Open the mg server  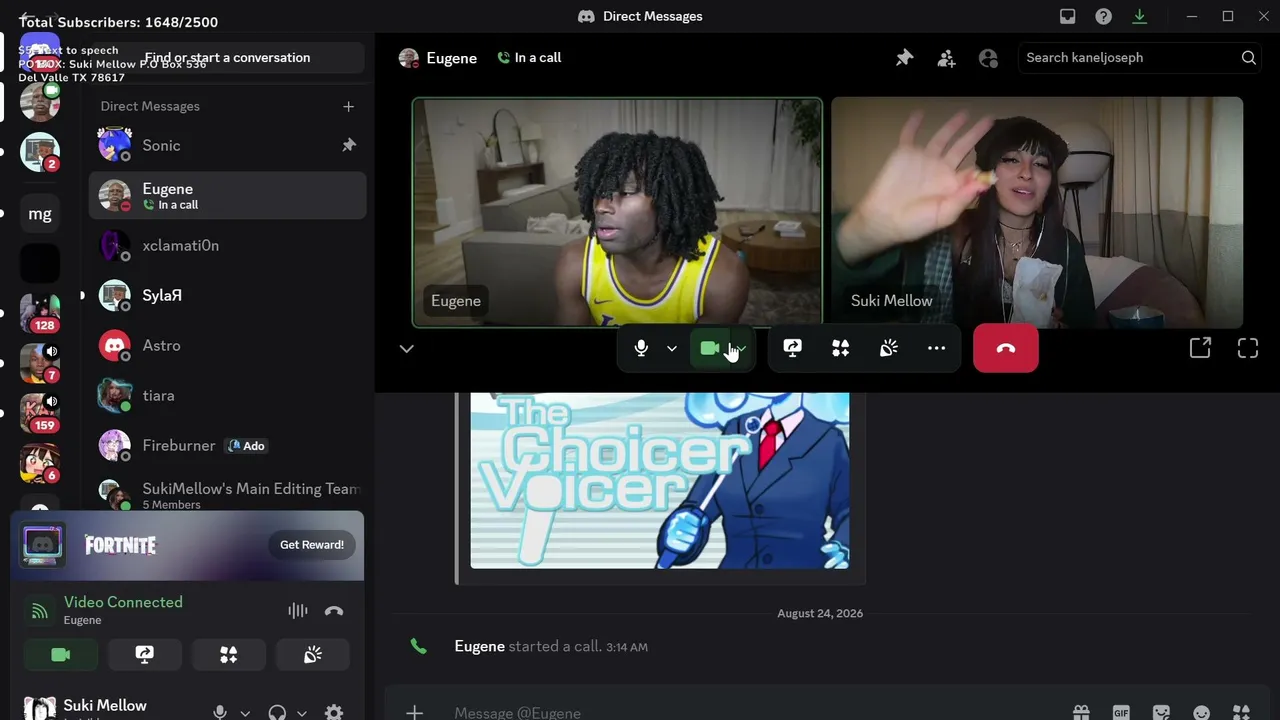pos(40,214)
